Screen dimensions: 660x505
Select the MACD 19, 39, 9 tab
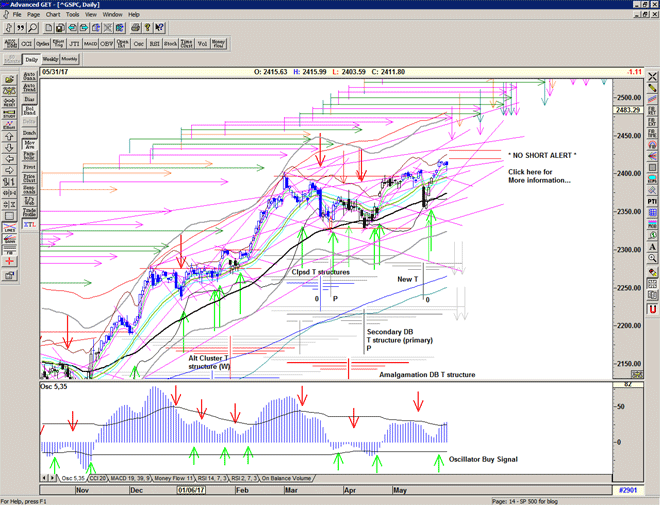point(132,479)
